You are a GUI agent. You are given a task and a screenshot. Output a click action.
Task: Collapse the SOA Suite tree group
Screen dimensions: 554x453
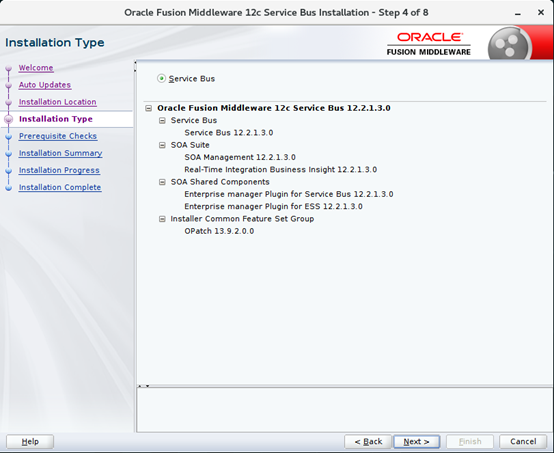[162, 145]
